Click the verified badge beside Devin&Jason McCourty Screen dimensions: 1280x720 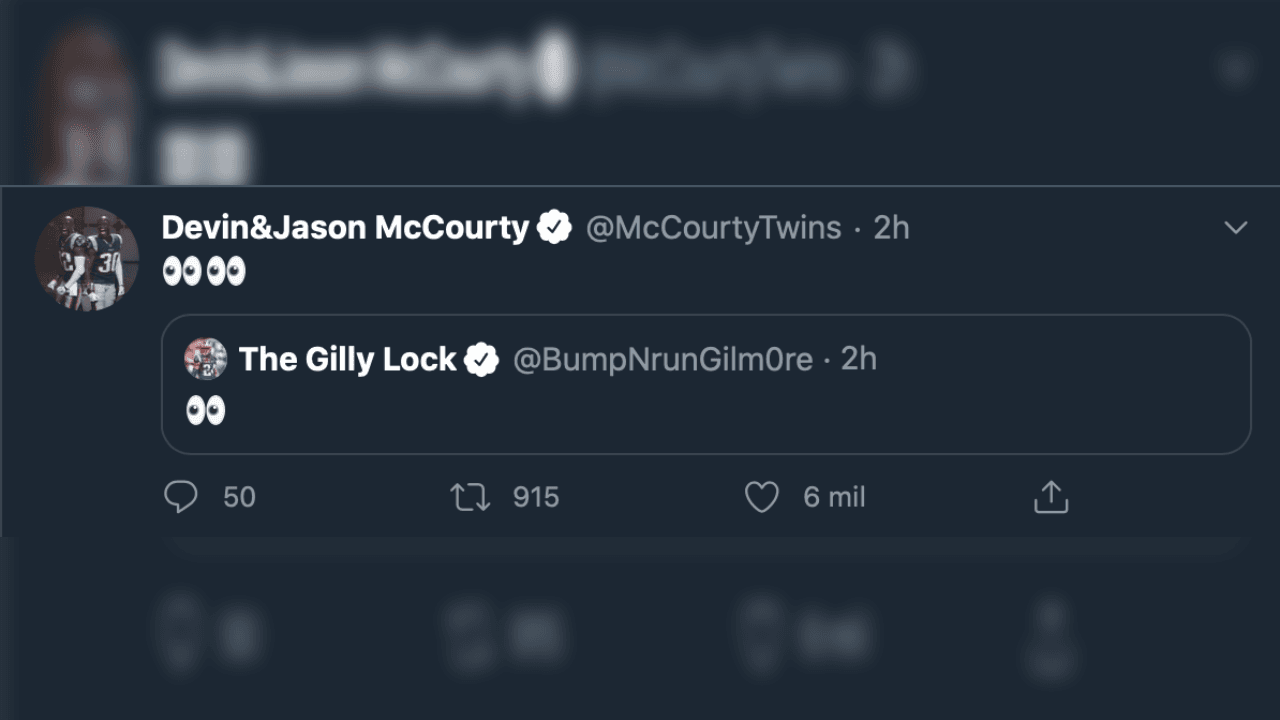(x=554, y=228)
